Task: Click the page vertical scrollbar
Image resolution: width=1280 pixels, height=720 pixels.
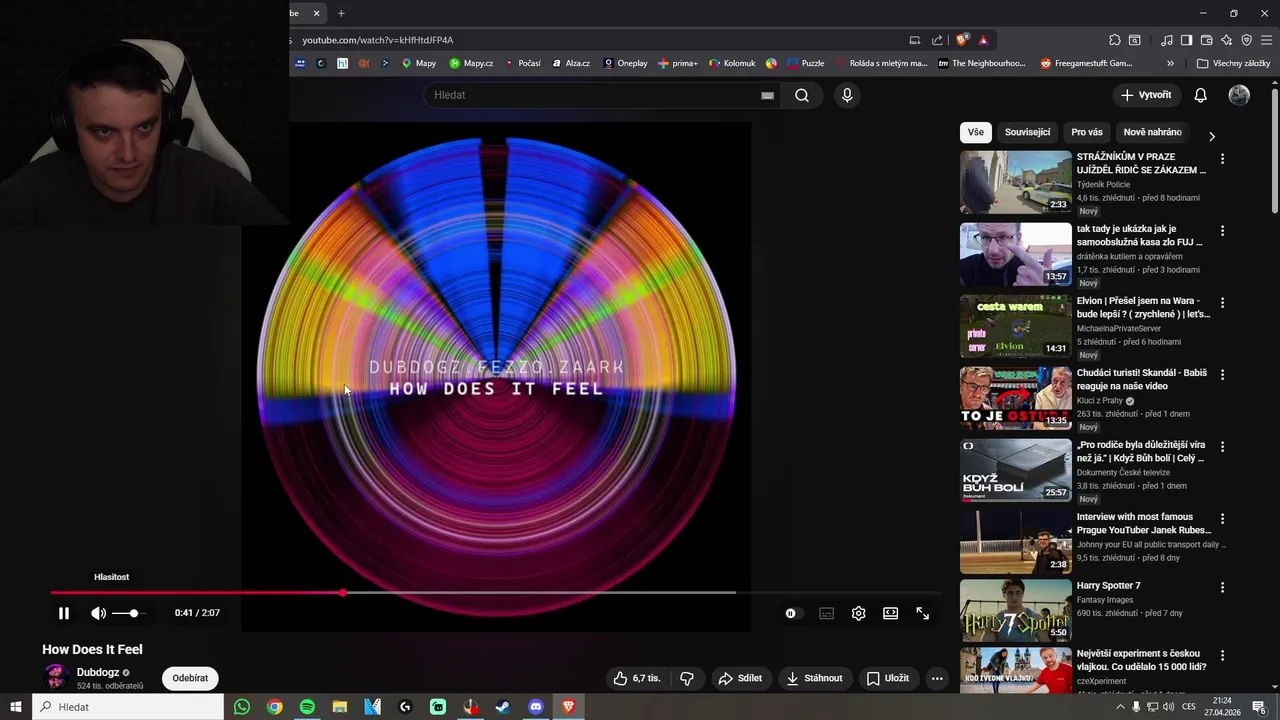Action: [x=1274, y=150]
